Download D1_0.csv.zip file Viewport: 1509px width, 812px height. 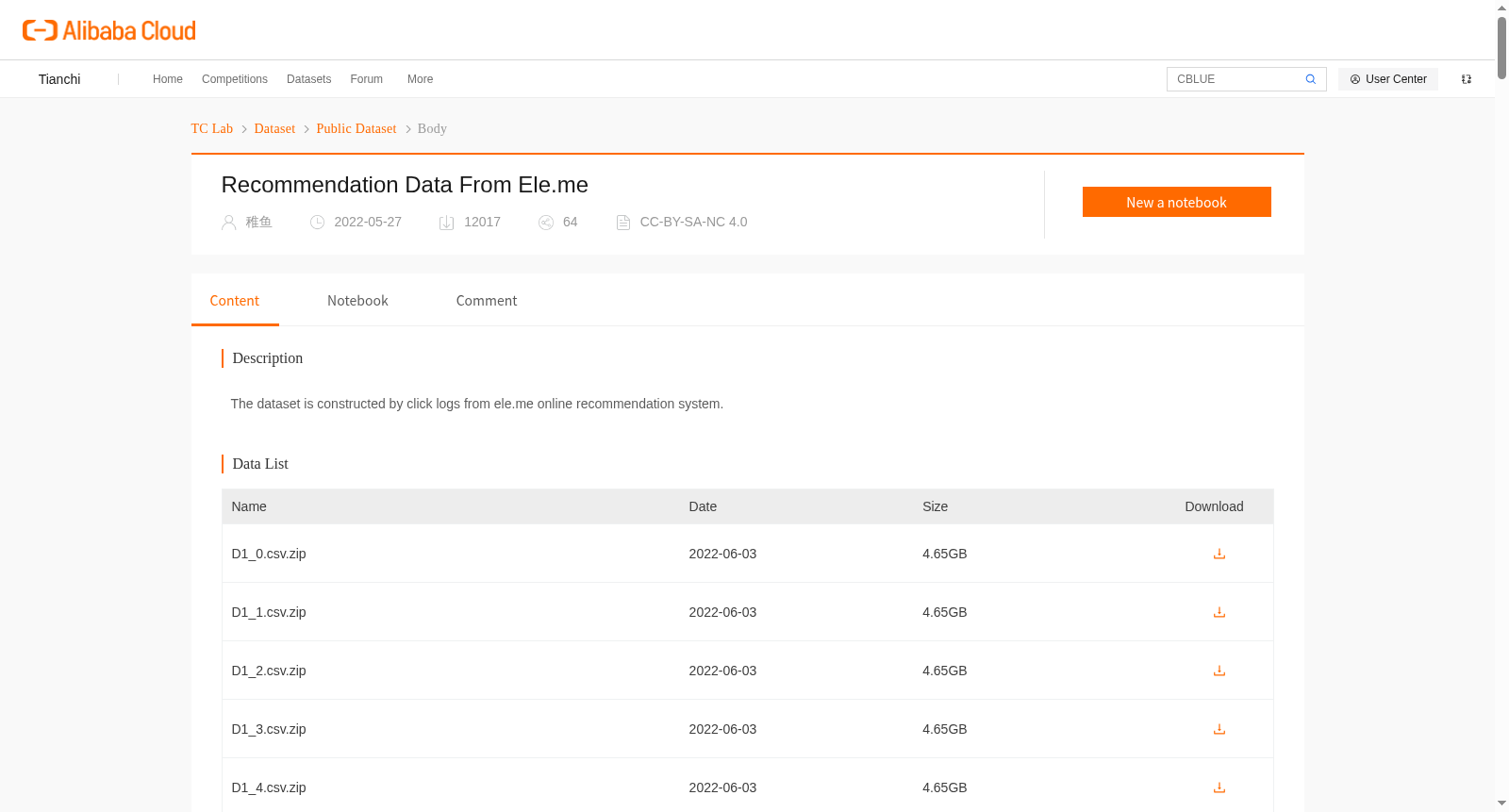(x=1219, y=554)
